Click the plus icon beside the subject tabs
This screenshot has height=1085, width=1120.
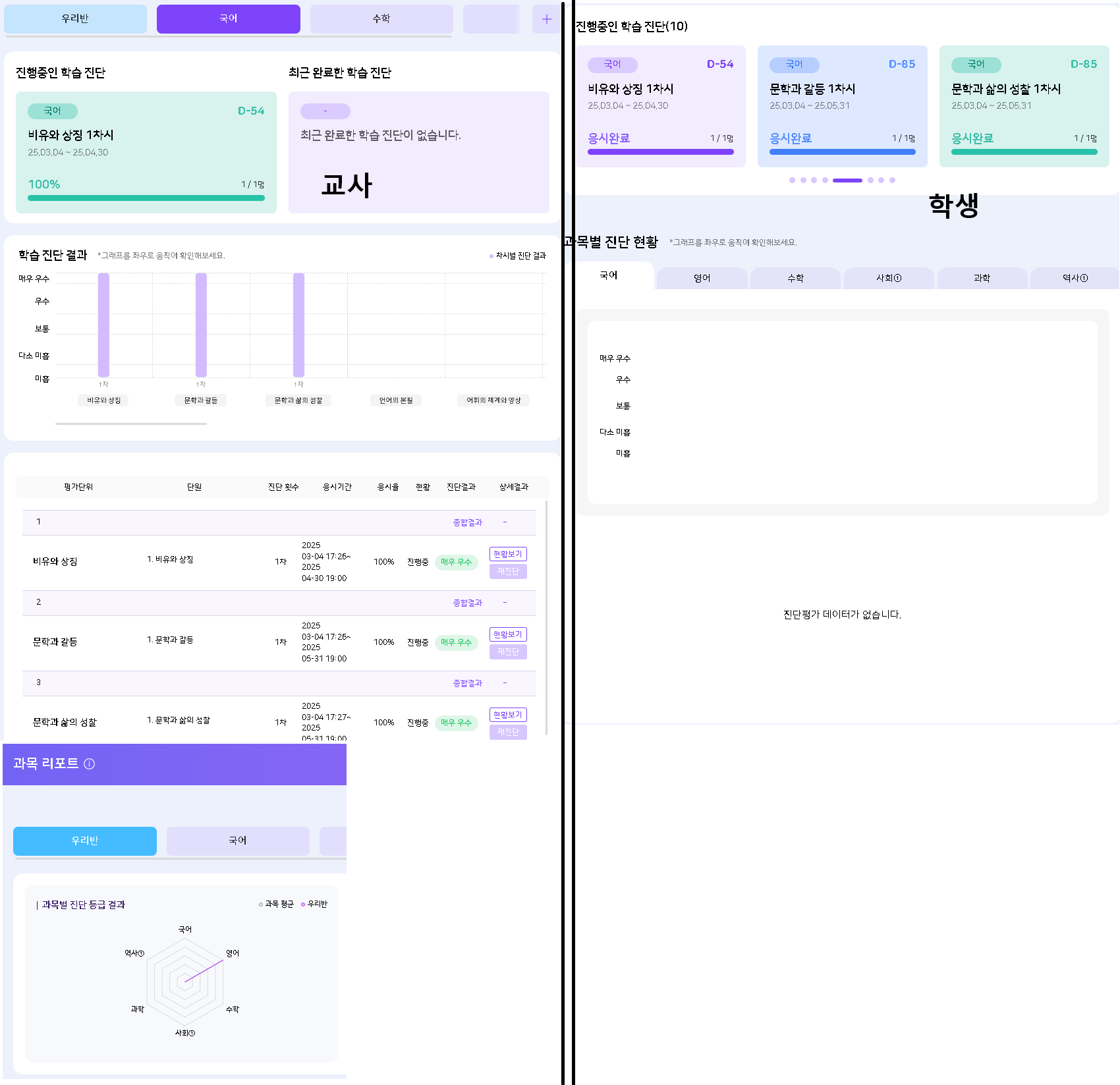pyautogui.click(x=546, y=19)
